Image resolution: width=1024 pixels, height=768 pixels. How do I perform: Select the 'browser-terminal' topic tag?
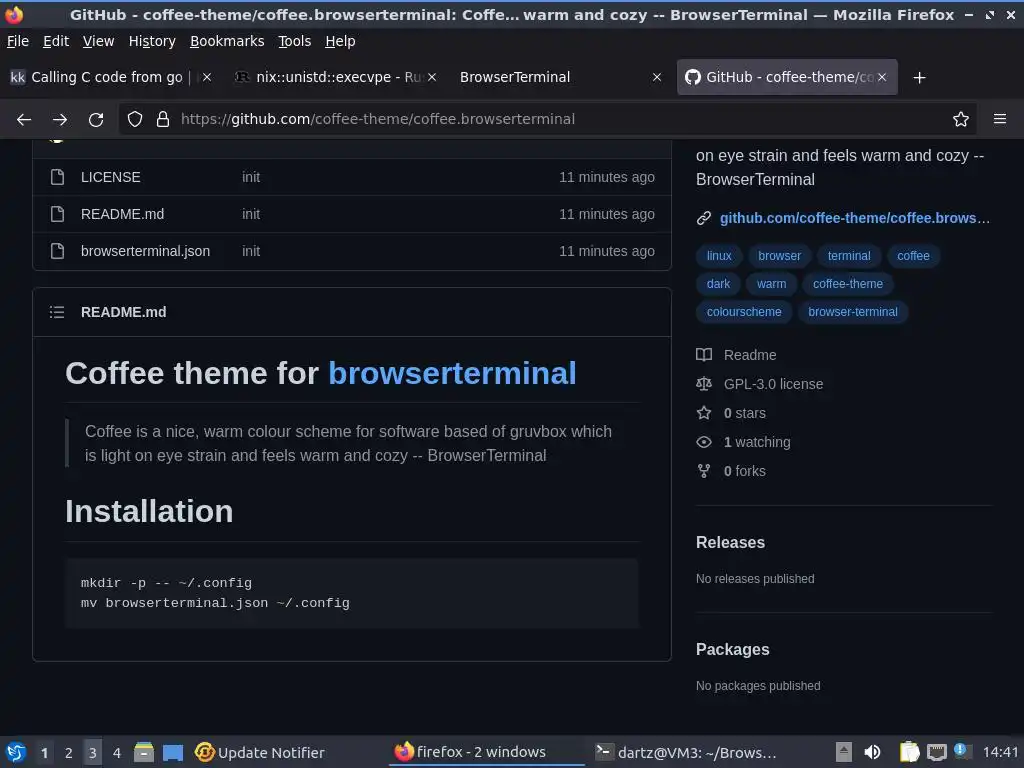tap(853, 312)
